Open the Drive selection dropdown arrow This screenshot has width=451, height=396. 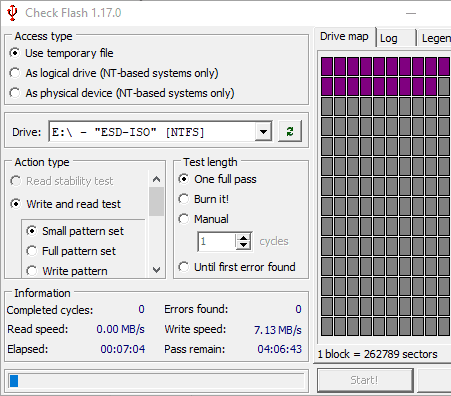coord(263,132)
